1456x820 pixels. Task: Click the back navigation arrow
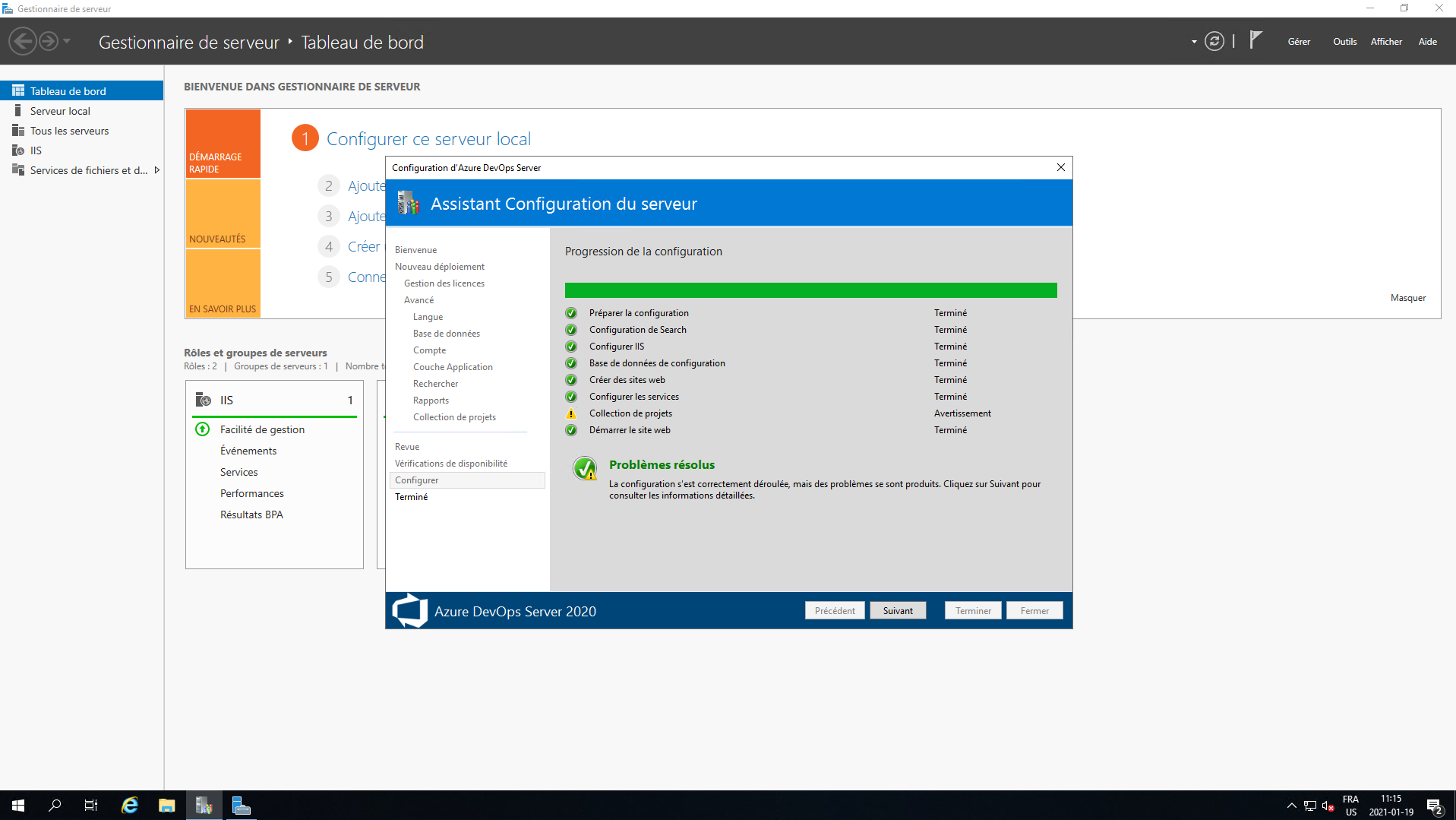point(23,41)
